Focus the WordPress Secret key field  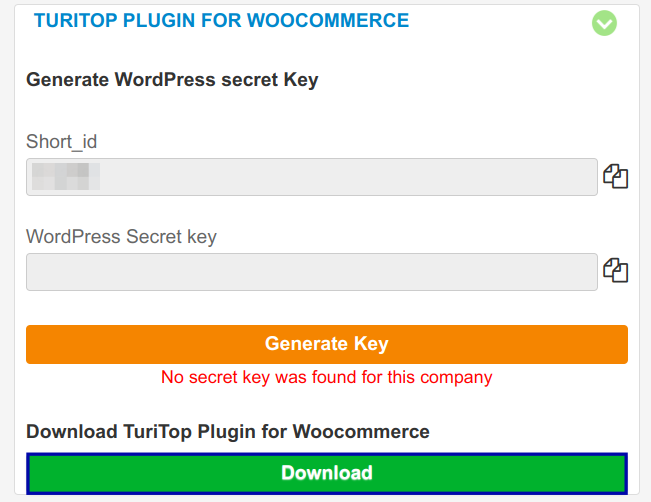tap(312, 272)
